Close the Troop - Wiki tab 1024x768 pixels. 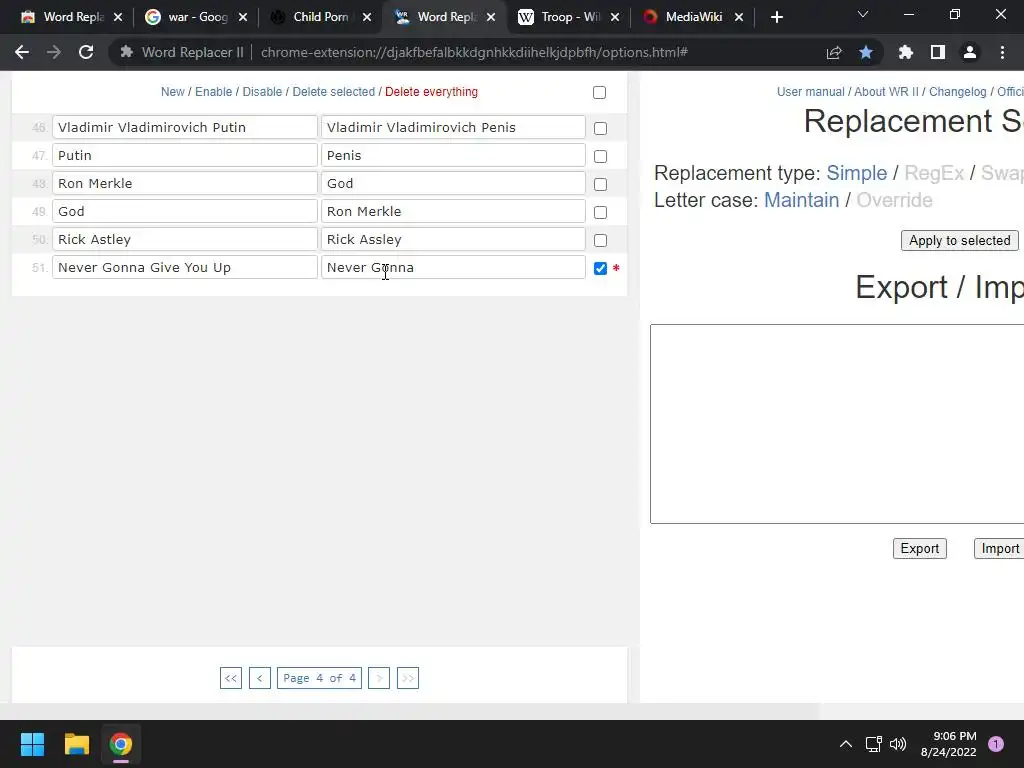[615, 18]
